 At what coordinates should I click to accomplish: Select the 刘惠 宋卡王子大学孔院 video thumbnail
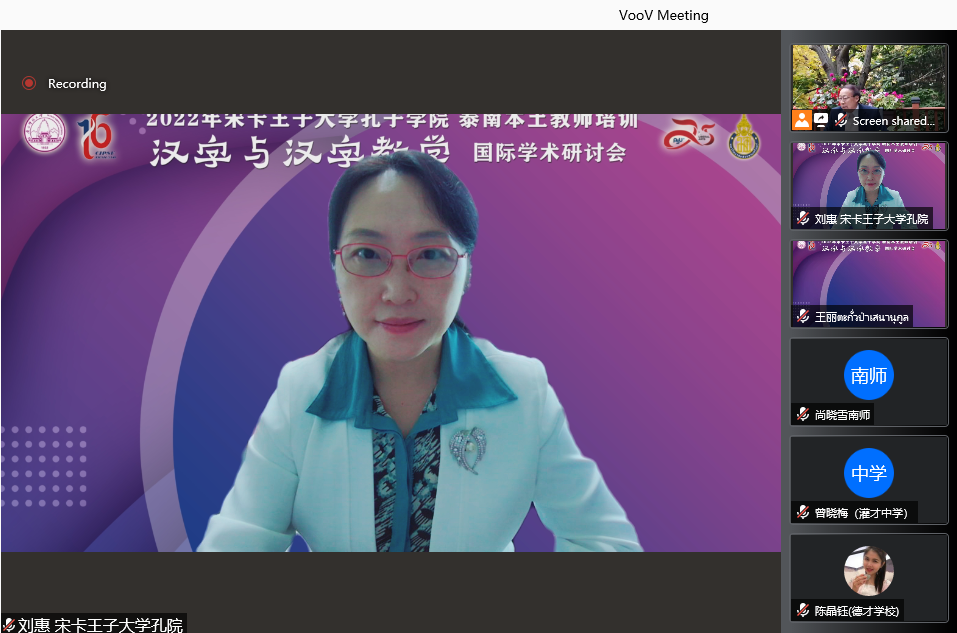869,186
